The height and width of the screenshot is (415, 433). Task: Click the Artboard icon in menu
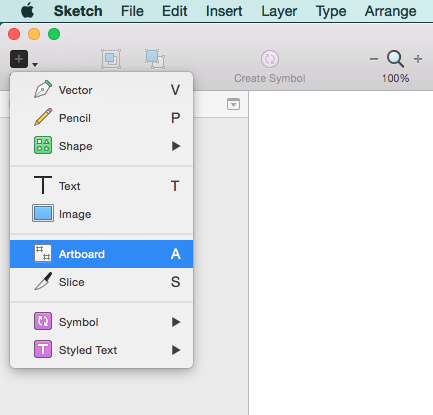click(x=43, y=253)
